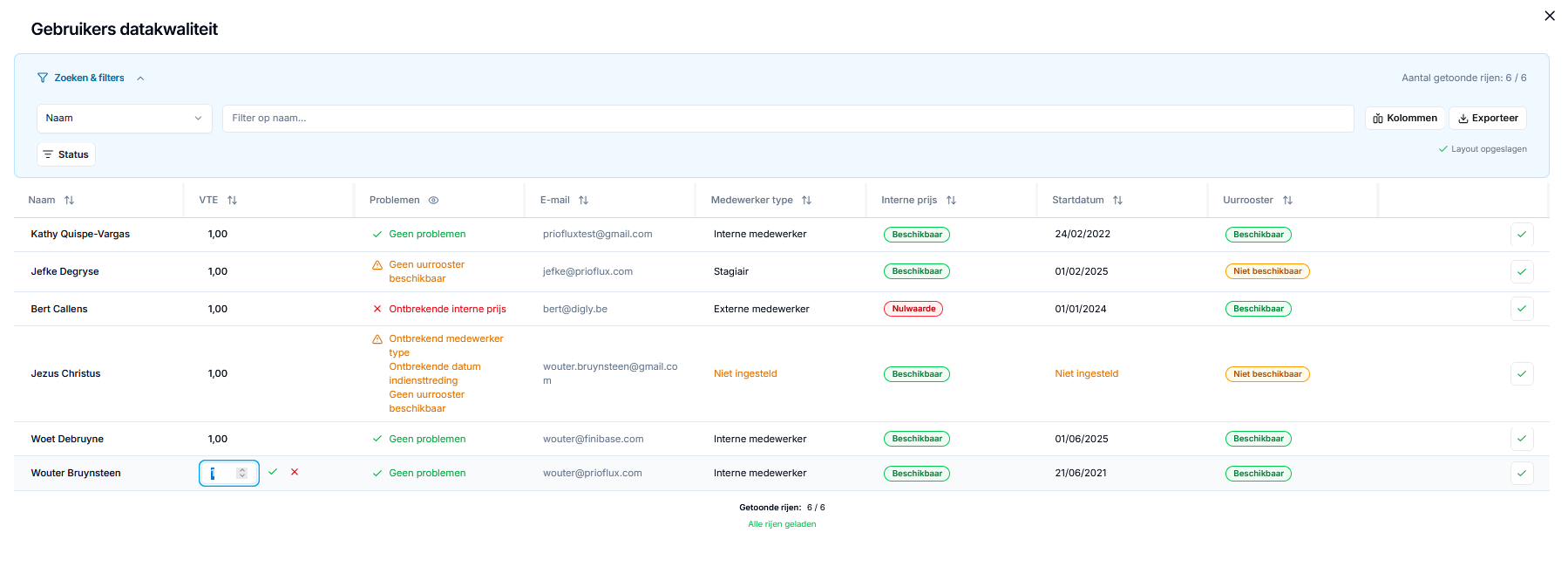
Task: Tick the check button for Jezus Christus
Action: tap(1522, 374)
